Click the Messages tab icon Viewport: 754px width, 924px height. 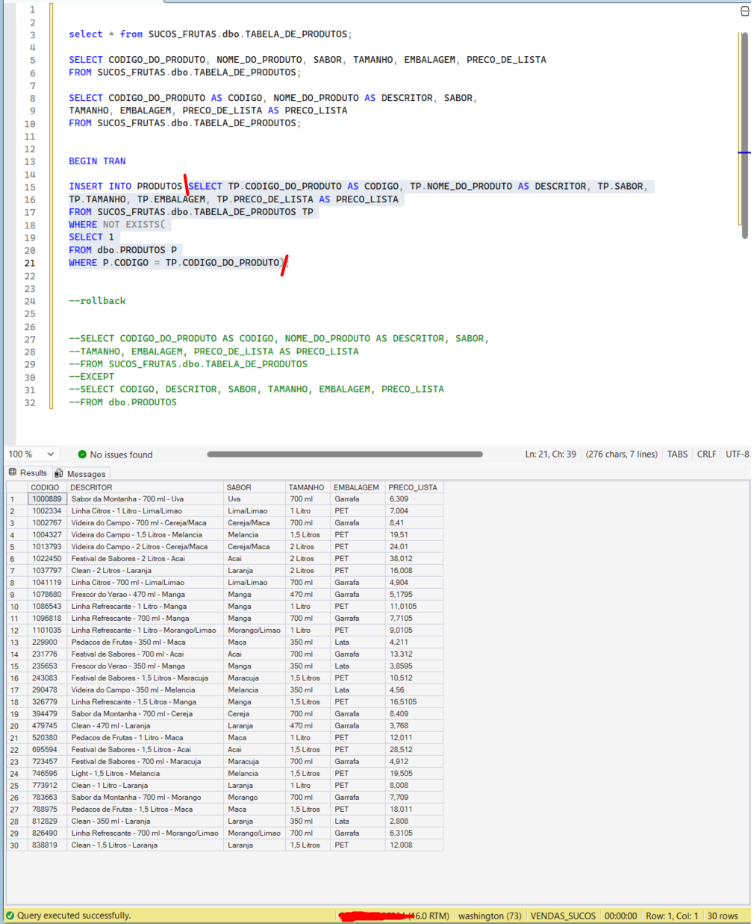(58, 473)
